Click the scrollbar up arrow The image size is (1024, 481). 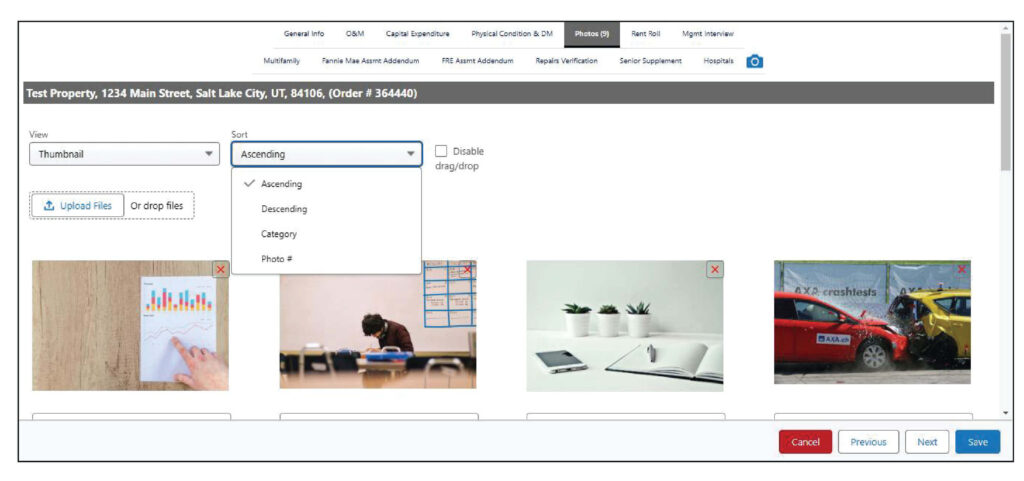click(1005, 28)
